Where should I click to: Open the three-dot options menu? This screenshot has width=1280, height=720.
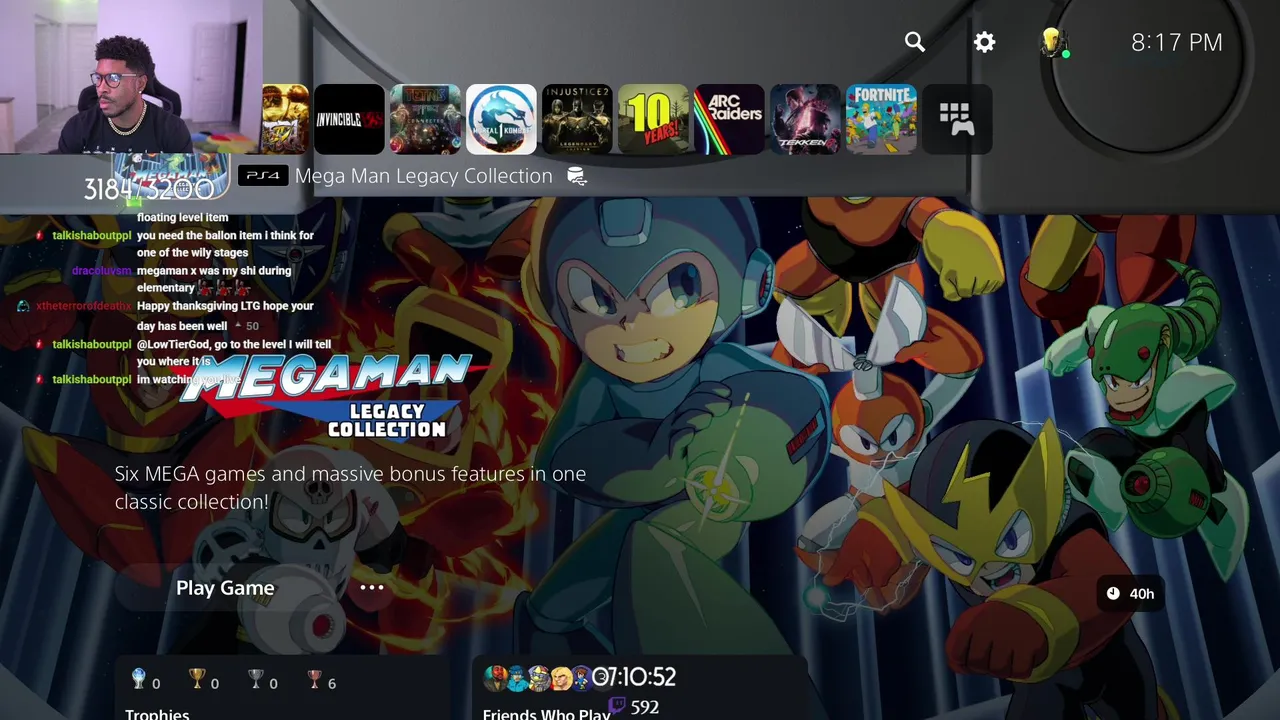372,588
